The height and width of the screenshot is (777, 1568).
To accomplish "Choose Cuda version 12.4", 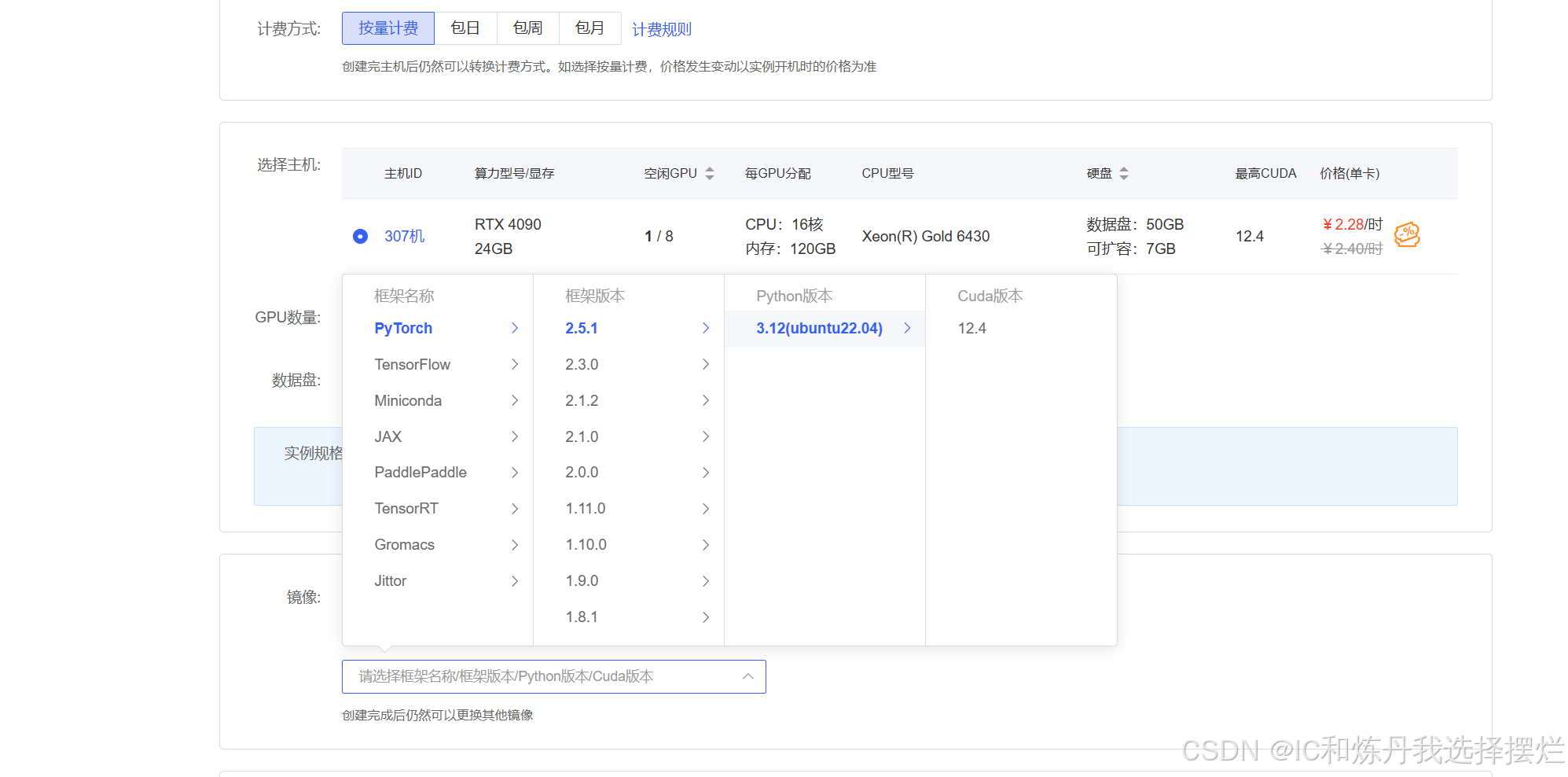I will point(971,329).
